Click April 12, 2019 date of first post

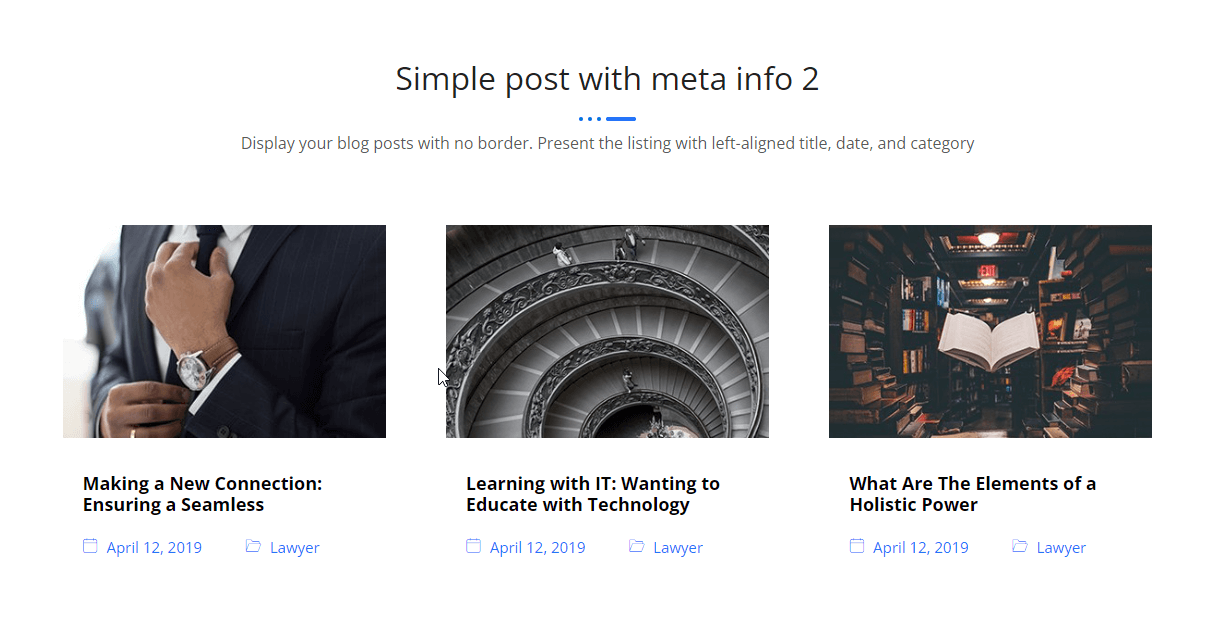pyautogui.click(x=154, y=548)
